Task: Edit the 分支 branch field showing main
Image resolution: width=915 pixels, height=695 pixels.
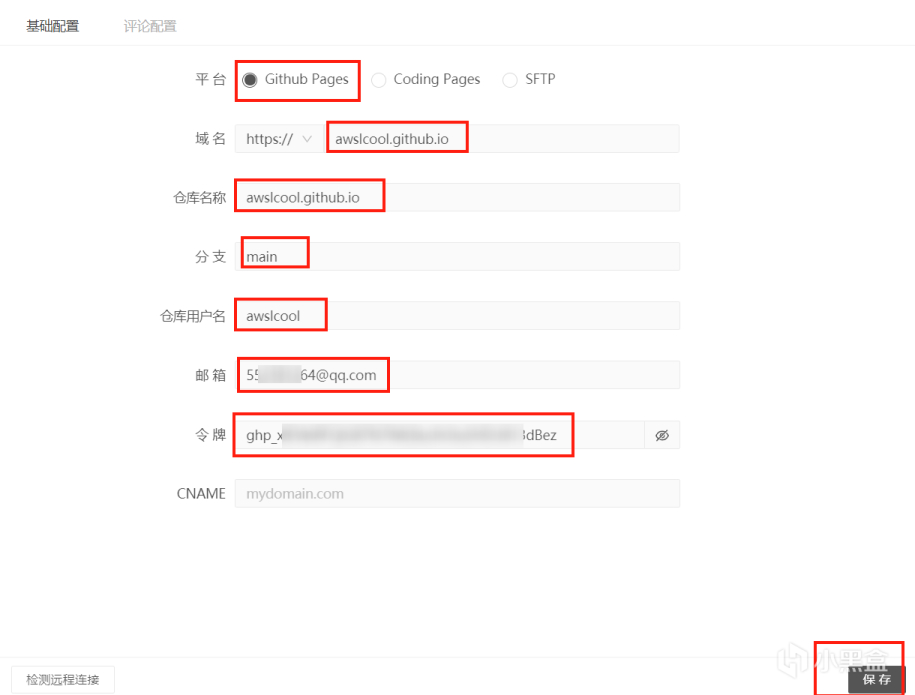Action: click(x=457, y=257)
